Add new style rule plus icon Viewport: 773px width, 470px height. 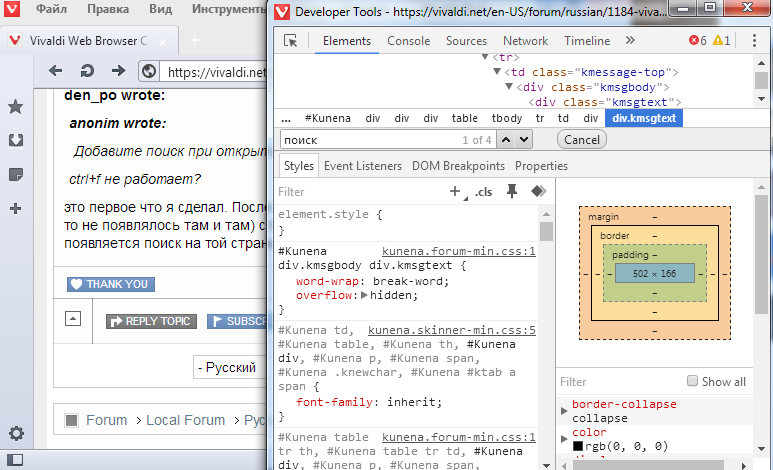pyautogui.click(x=456, y=191)
